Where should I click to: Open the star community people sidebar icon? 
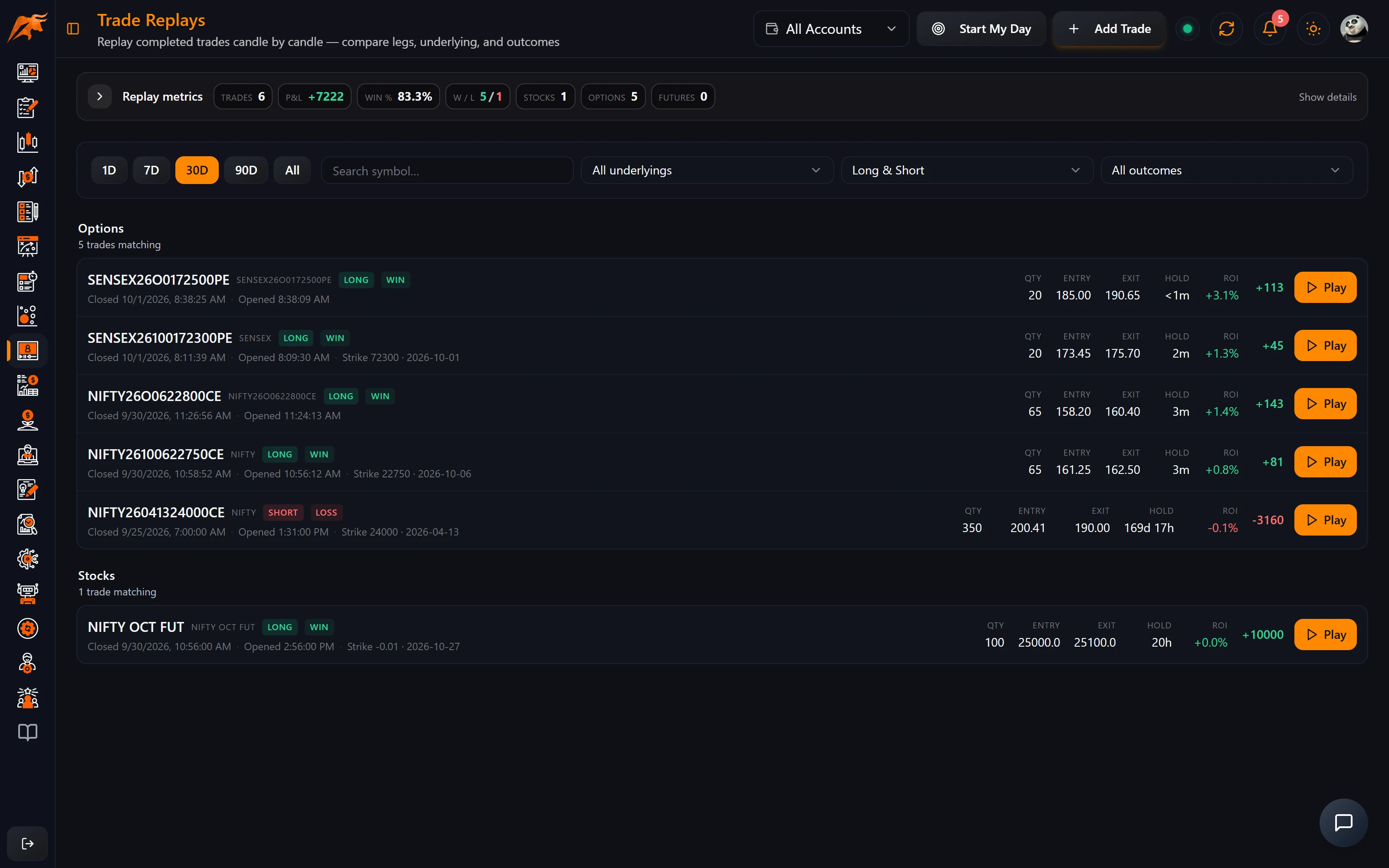pos(27,697)
